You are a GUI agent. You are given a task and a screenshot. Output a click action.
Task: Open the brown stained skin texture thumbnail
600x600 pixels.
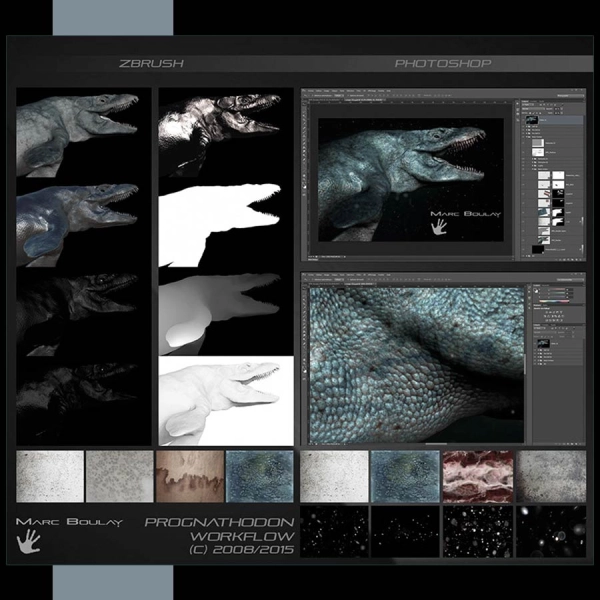coord(190,476)
